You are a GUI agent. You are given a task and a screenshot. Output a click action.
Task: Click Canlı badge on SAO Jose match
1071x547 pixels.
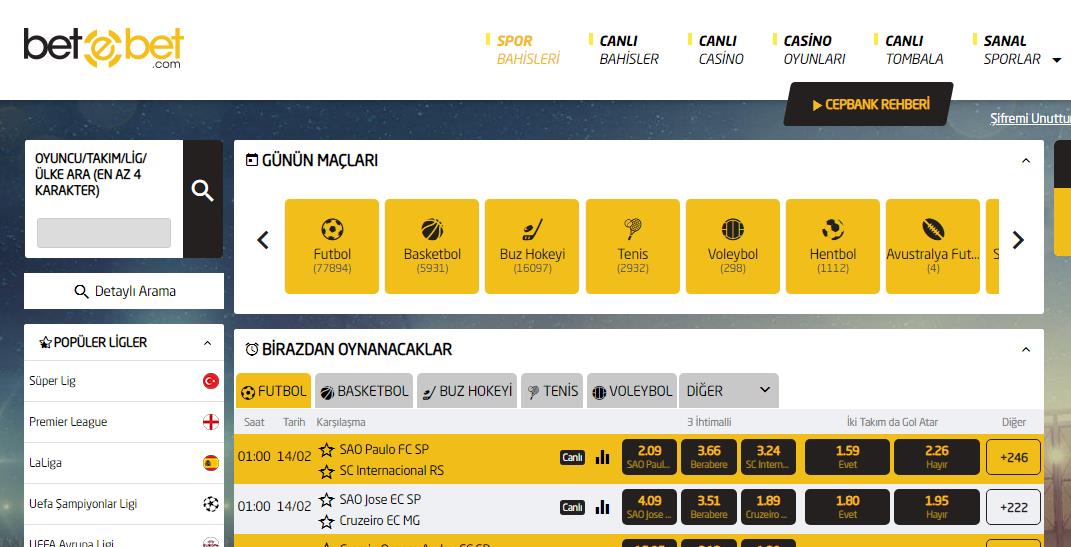click(572, 507)
